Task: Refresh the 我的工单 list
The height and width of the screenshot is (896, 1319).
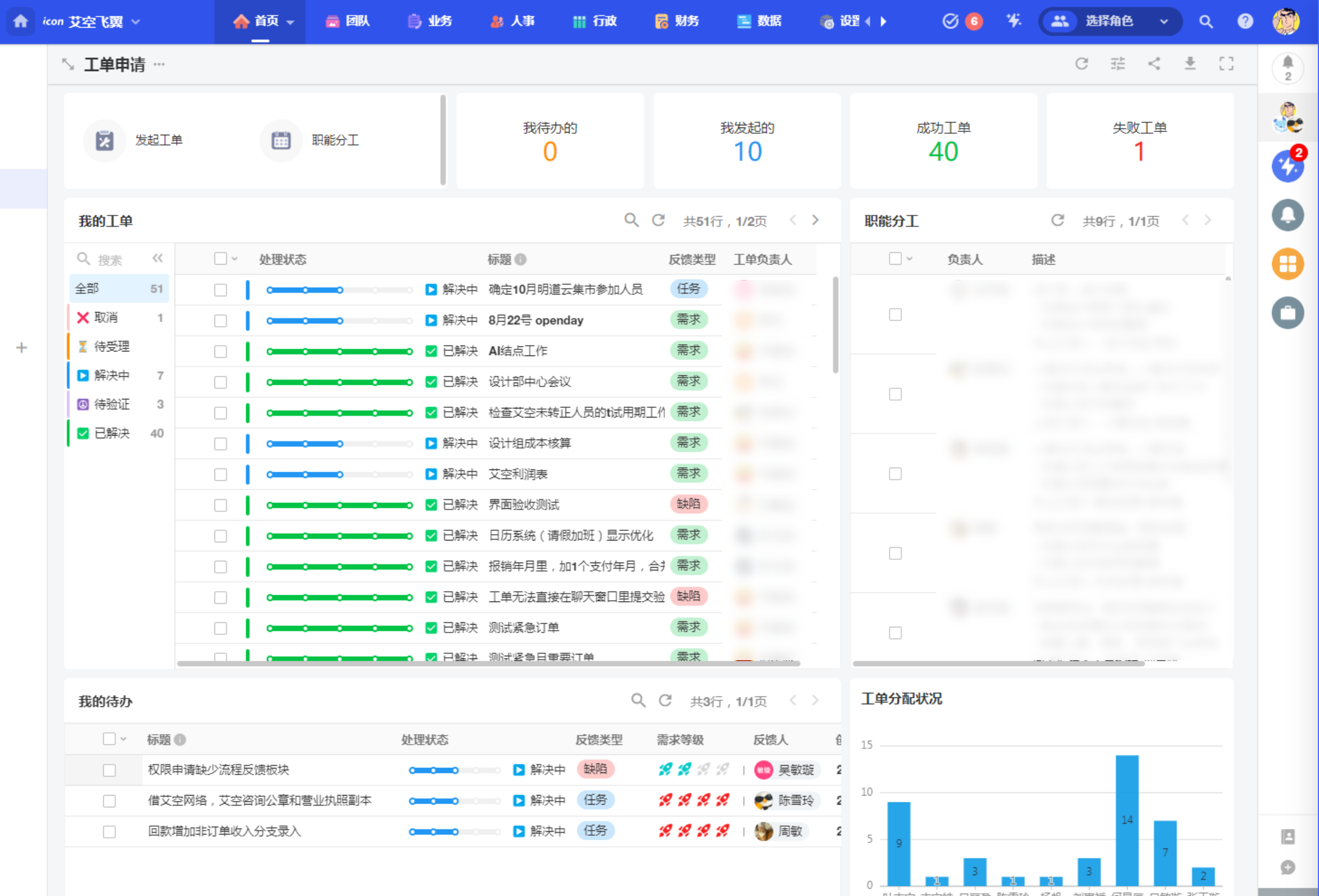Action: [x=658, y=220]
